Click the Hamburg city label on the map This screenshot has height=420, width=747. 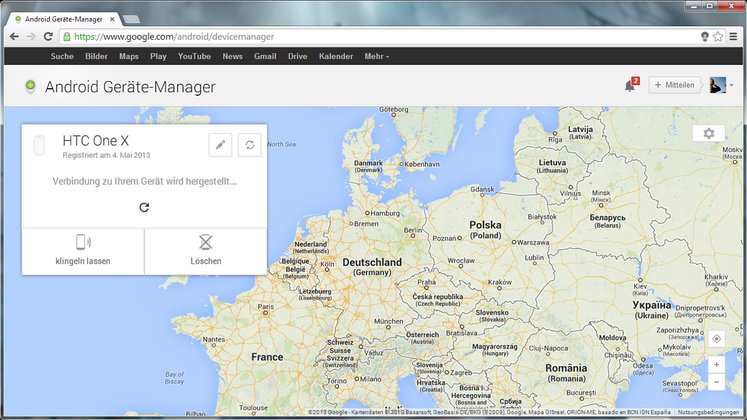(x=385, y=213)
